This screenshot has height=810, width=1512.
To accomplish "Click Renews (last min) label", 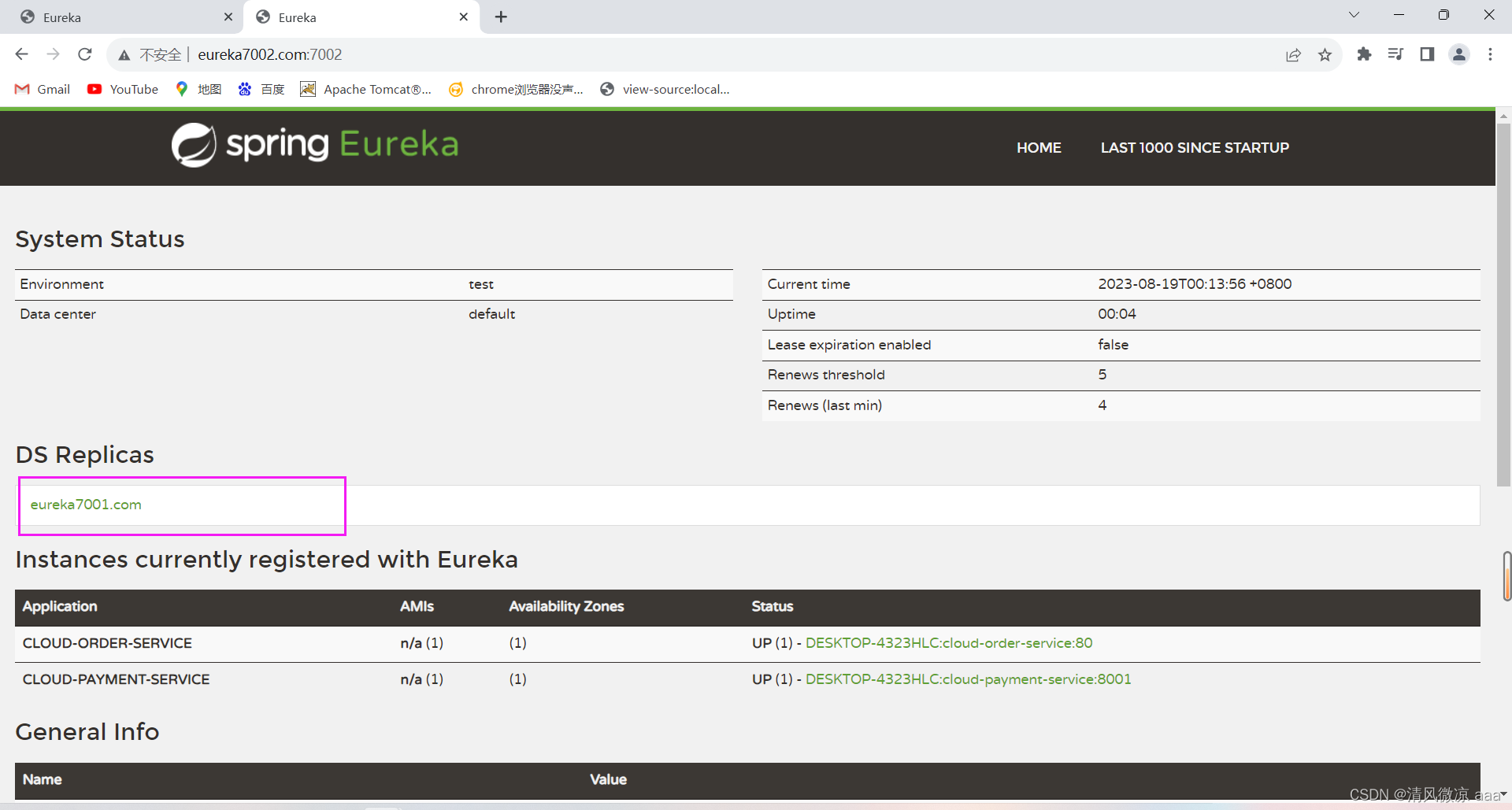I will tap(825, 405).
